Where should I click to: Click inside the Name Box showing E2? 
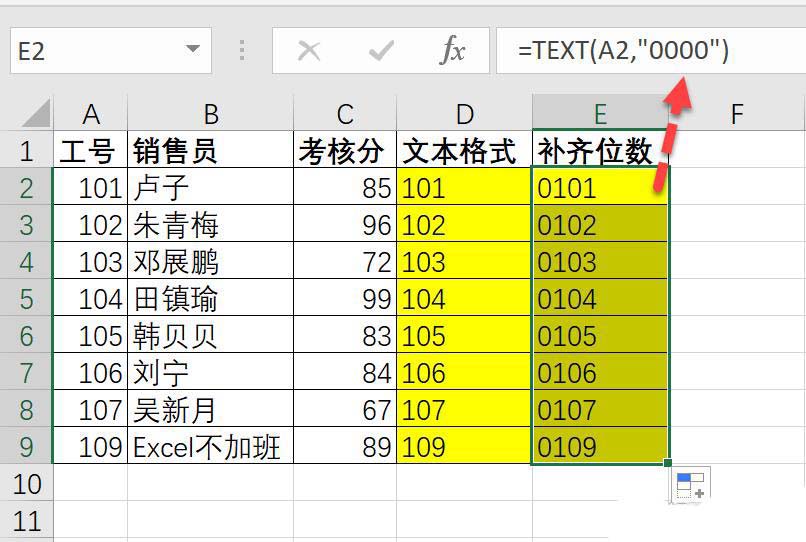(95, 51)
